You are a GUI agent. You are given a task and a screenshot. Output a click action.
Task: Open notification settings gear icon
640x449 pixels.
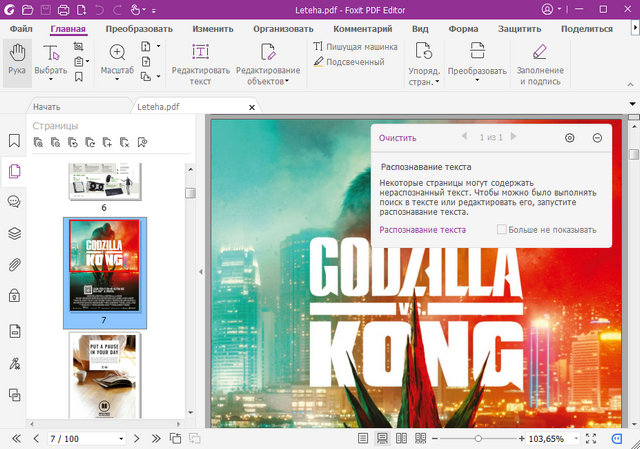(x=570, y=137)
